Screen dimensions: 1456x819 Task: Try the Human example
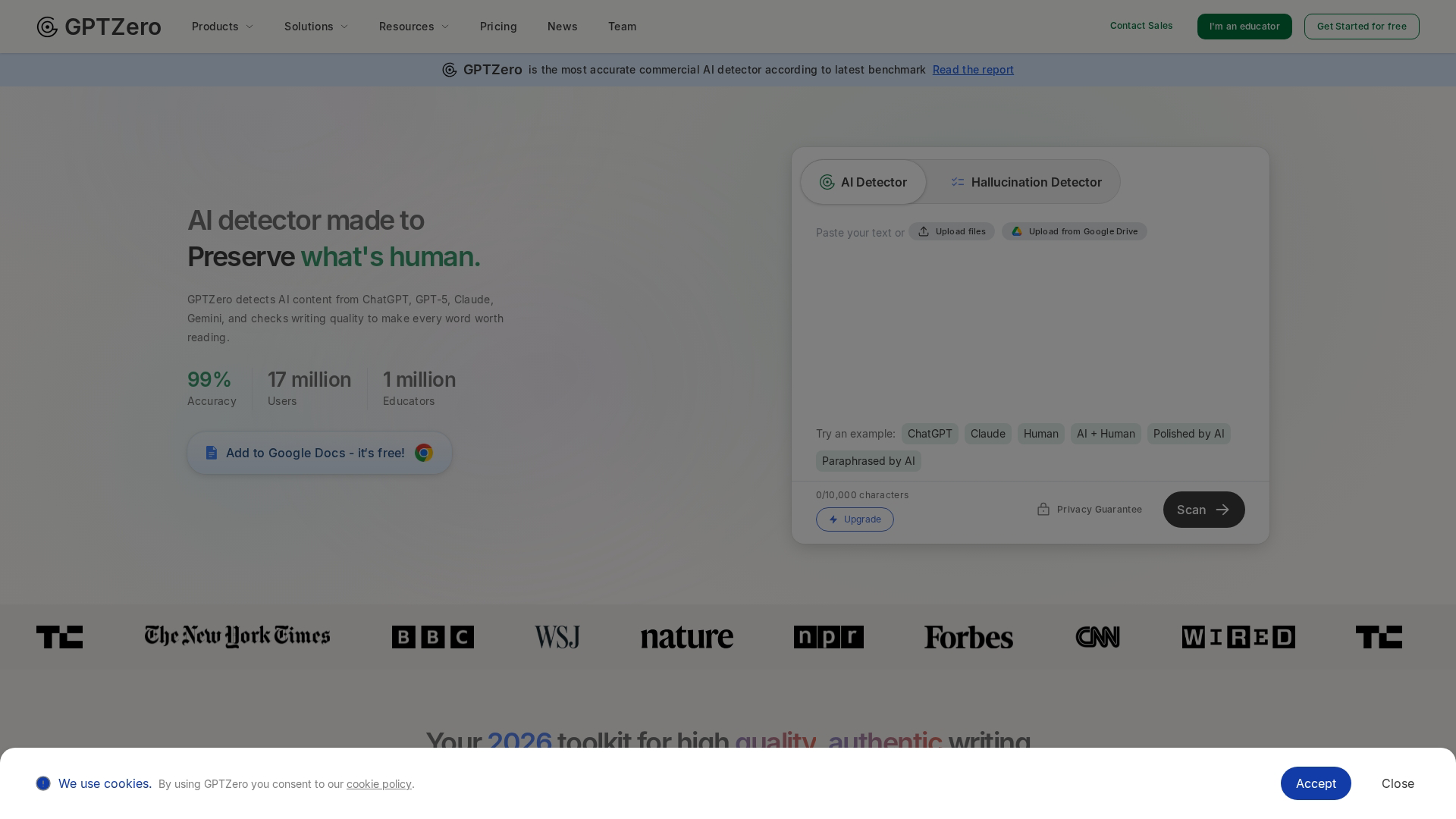1040,434
